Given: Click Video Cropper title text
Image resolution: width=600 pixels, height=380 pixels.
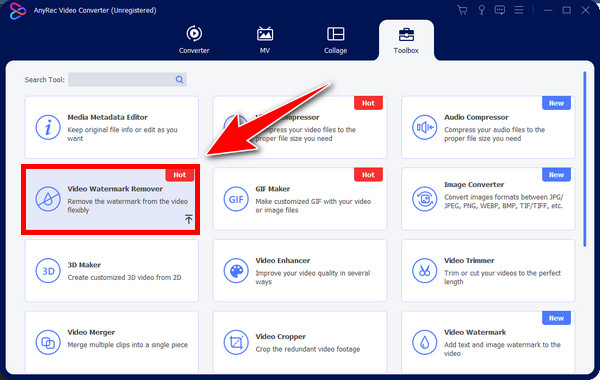Looking at the screenshot, I should (x=280, y=336).
